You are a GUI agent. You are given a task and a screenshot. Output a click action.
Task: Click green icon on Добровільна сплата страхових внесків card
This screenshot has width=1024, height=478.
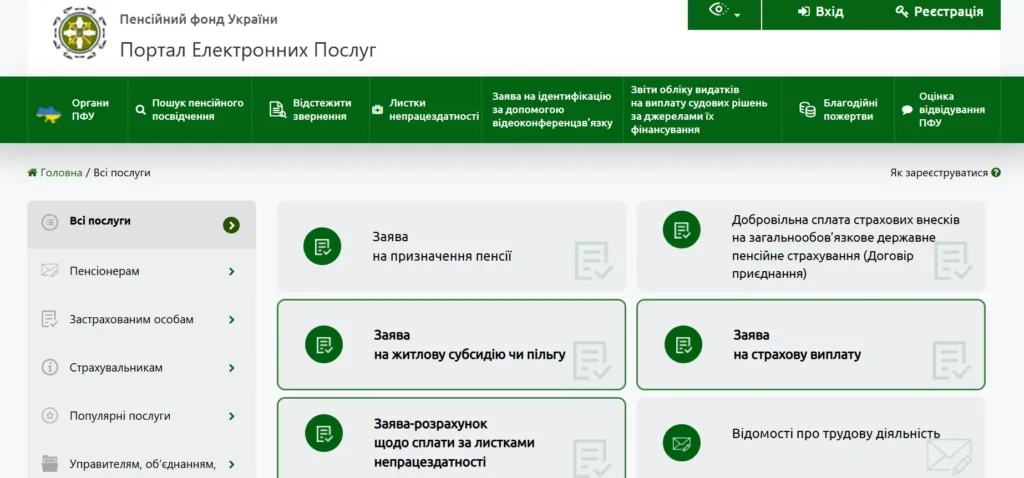coord(682,229)
